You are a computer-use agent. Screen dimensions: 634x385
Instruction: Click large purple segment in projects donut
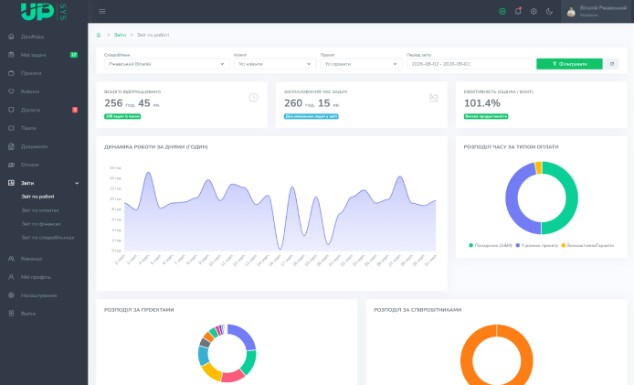click(x=244, y=335)
